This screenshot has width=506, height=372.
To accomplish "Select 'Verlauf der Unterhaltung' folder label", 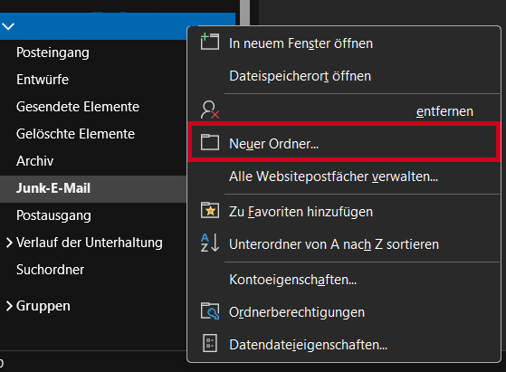I will (x=89, y=243).
